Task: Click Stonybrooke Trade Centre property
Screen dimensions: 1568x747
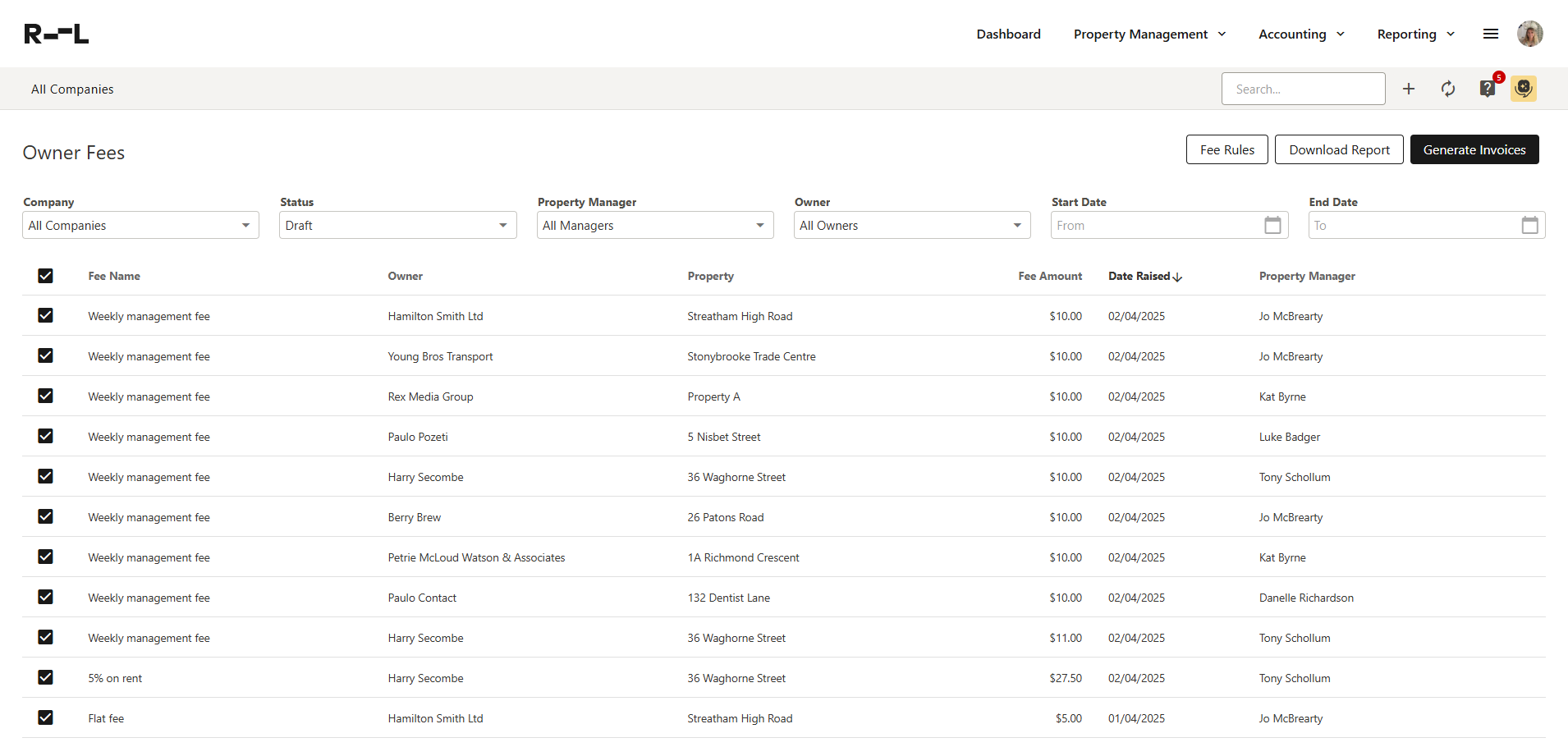Action: click(x=751, y=356)
